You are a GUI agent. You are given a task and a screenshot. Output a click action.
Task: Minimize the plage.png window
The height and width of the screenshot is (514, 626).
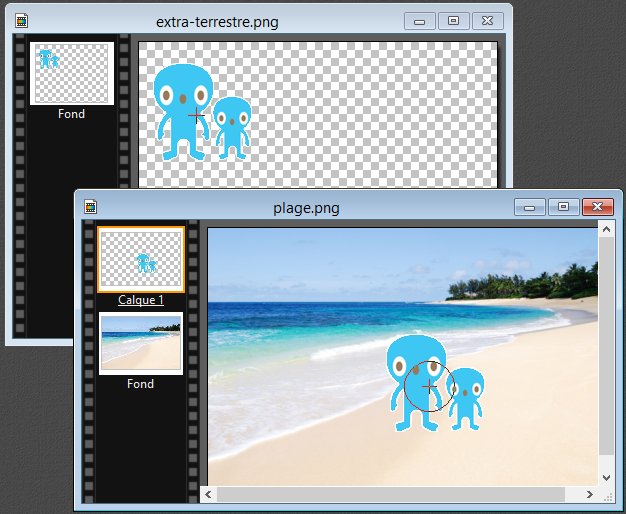pyautogui.click(x=530, y=207)
